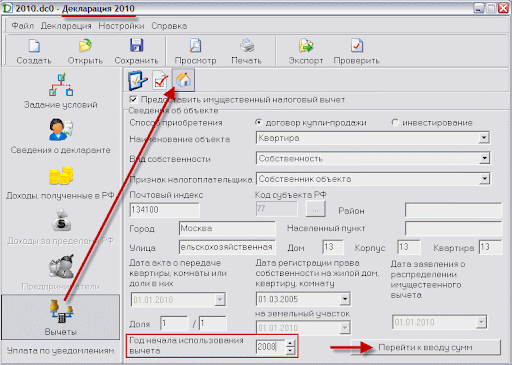This screenshot has height=365, width=512.
Task: Open Уплата по уведомлениям section
Action: point(61,351)
